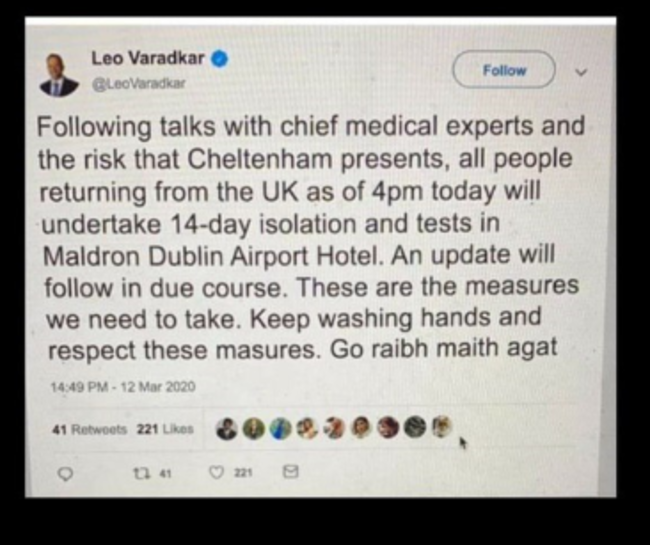Retweet using the retweet arrows icon
Viewport: 650px width, 545px height.
tap(142, 473)
